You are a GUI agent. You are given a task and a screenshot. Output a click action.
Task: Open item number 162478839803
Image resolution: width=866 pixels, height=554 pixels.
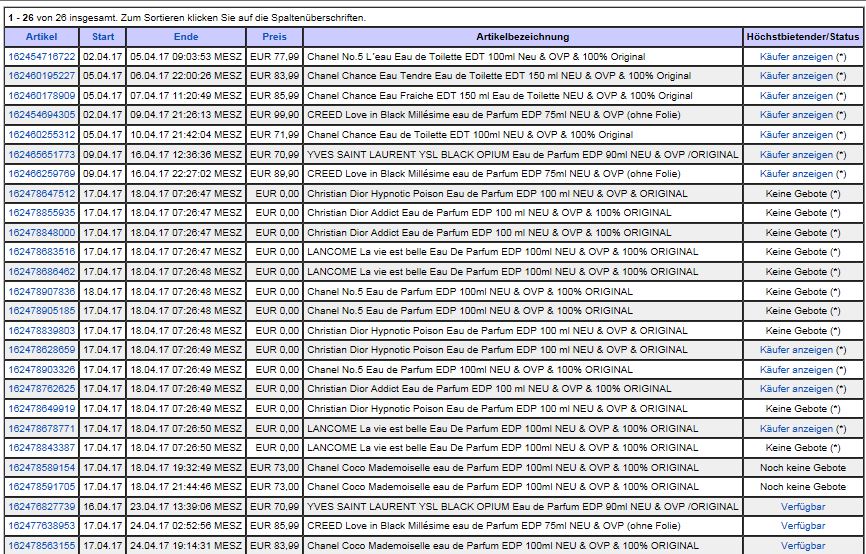point(41,331)
